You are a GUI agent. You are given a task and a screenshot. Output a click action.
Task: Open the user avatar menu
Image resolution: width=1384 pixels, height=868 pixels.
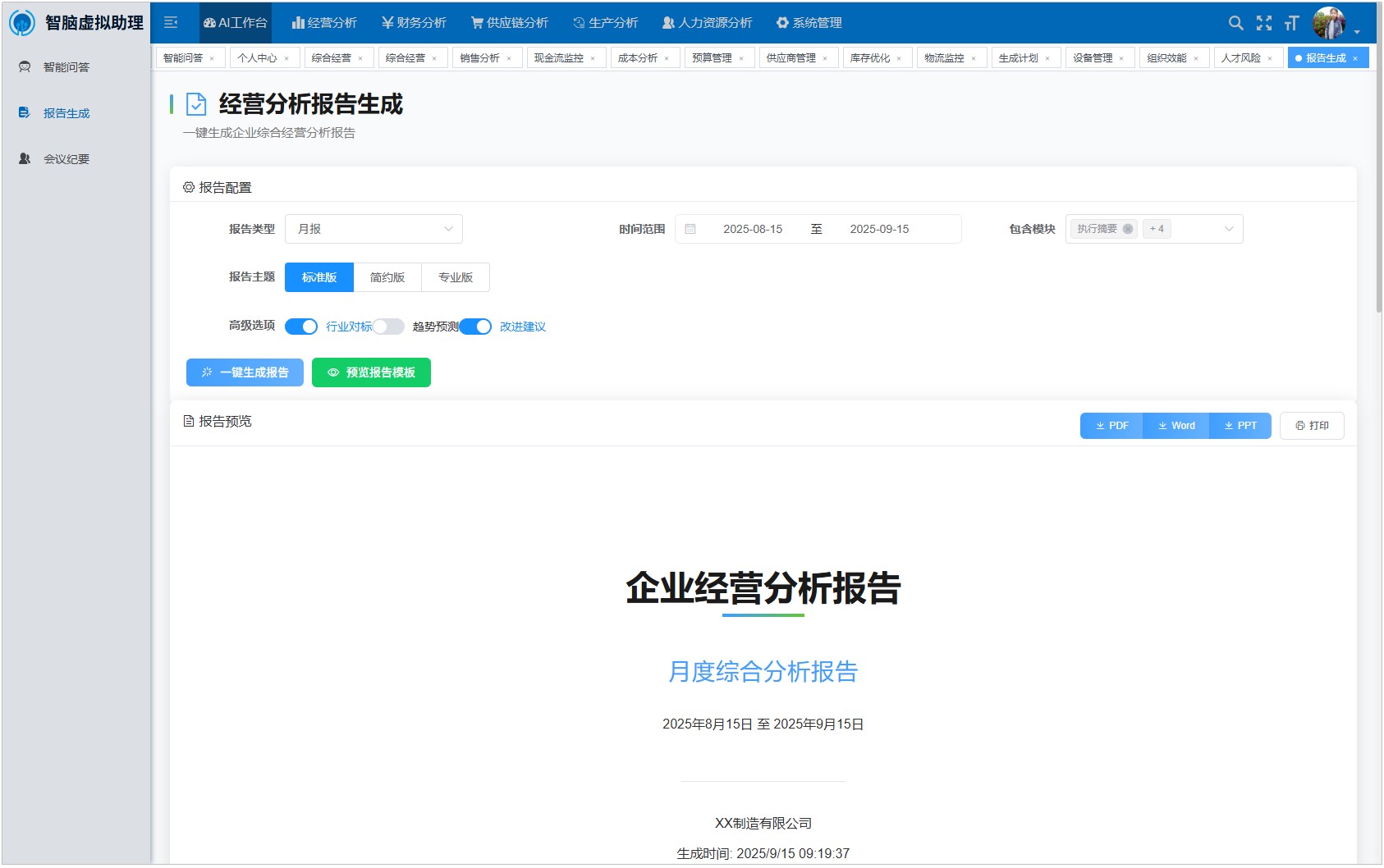[x=1330, y=23]
